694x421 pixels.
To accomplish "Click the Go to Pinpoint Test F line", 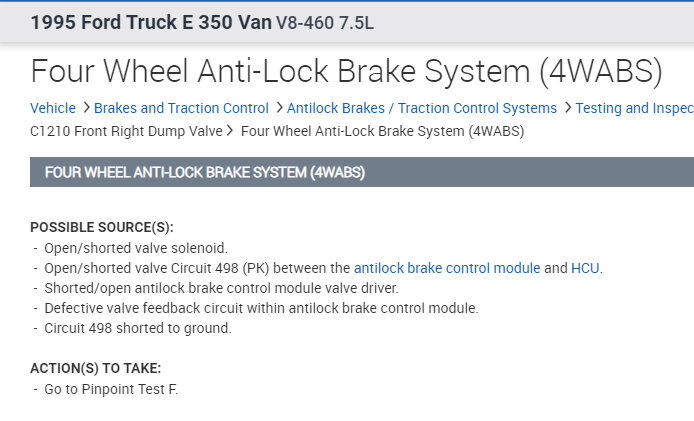I will (110, 388).
